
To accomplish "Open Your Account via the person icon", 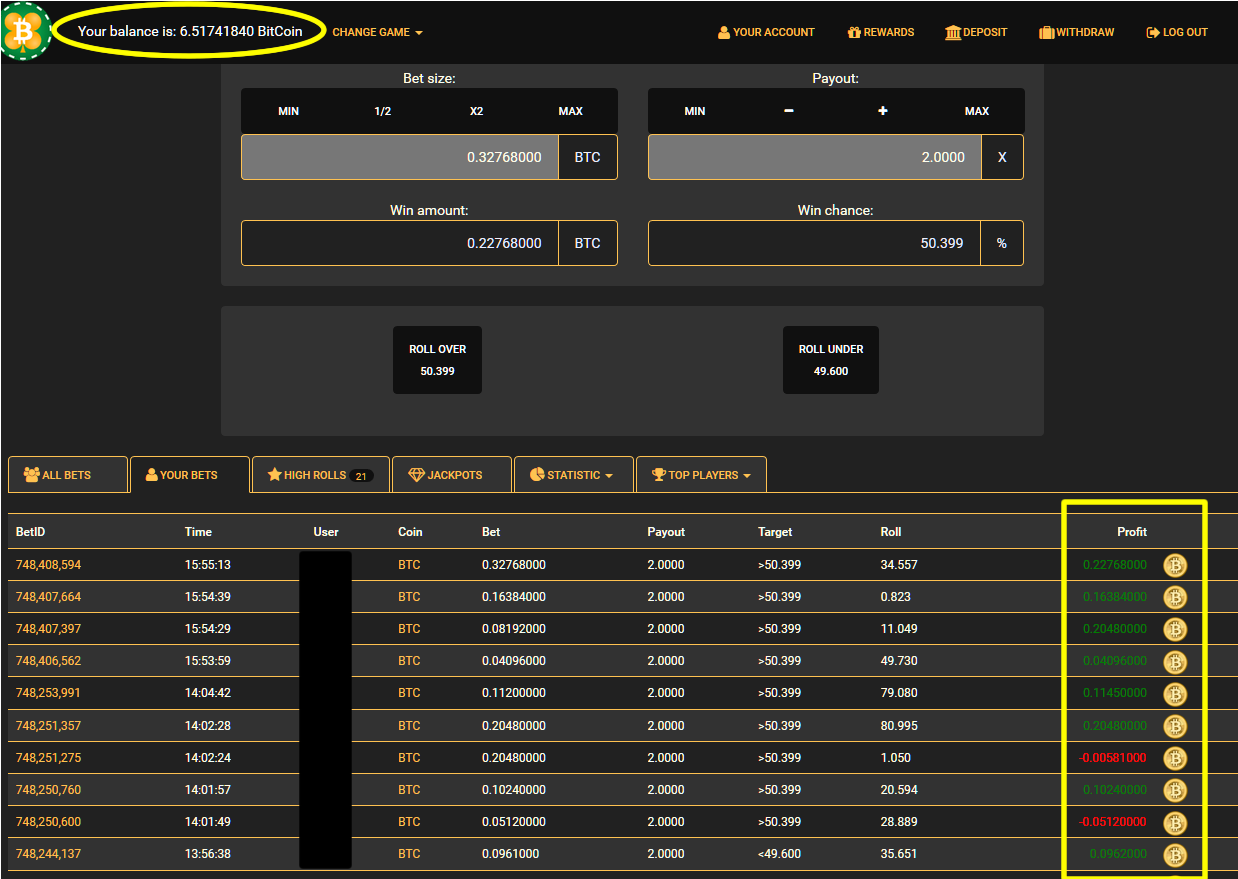I will click(x=723, y=31).
